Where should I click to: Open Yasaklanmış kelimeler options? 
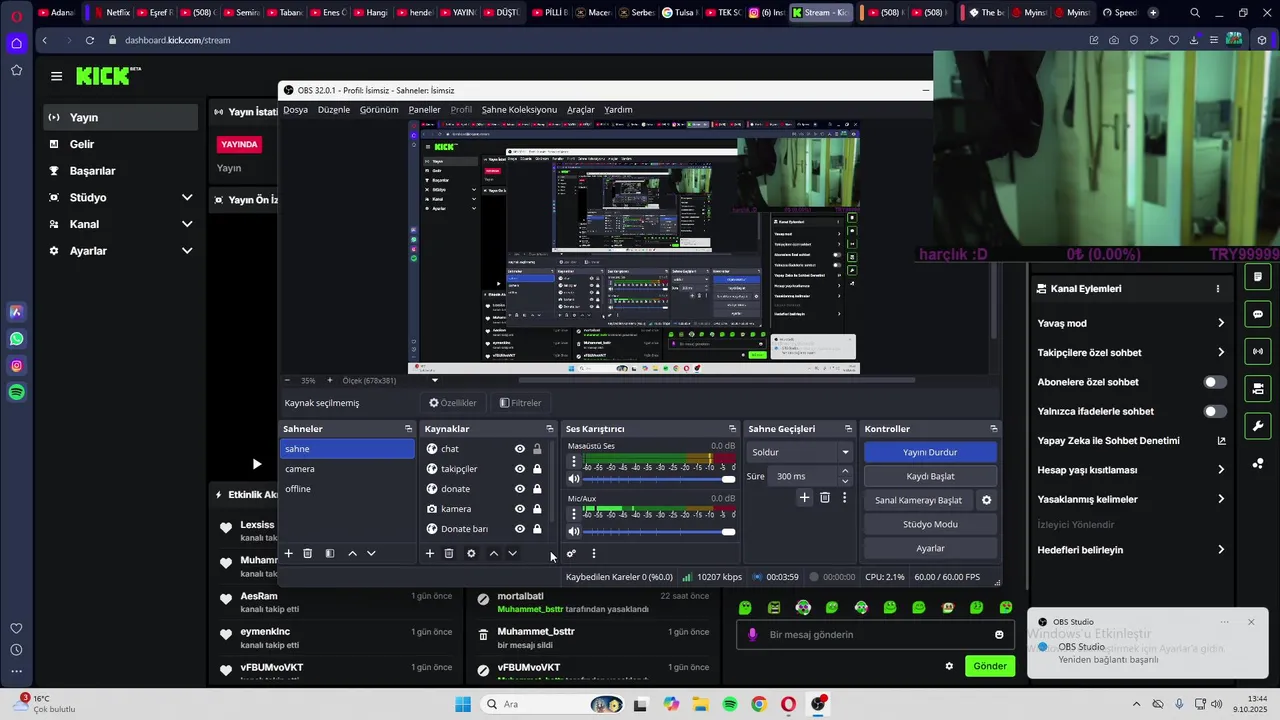click(1221, 499)
